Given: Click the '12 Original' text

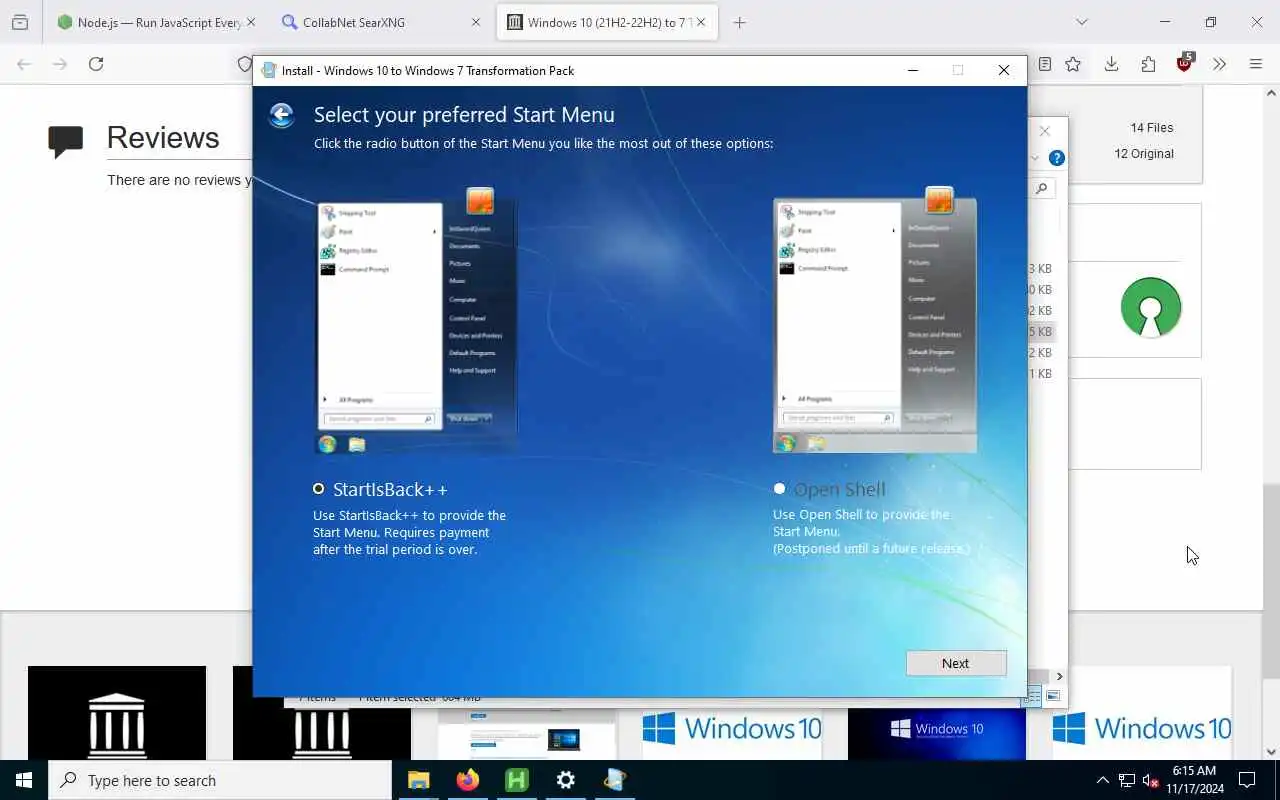Looking at the screenshot, I should [1144, 153].
